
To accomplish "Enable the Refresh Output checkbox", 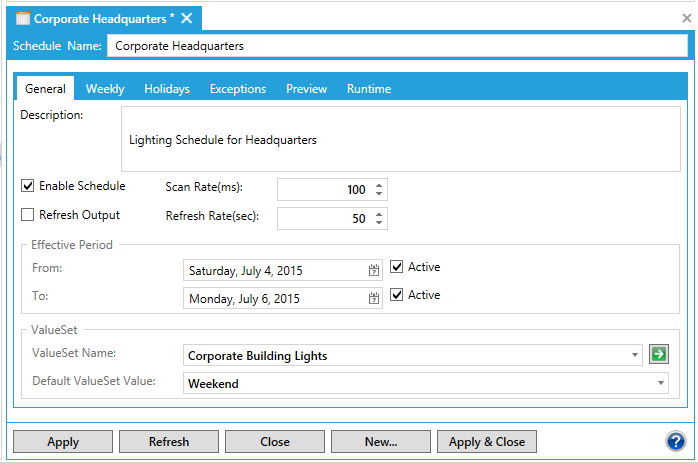I will 28,215.
